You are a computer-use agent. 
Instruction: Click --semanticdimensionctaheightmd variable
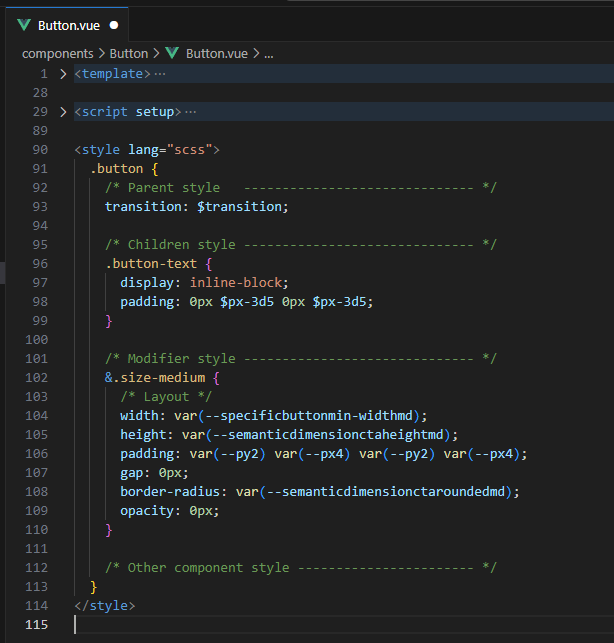[328, 435]
